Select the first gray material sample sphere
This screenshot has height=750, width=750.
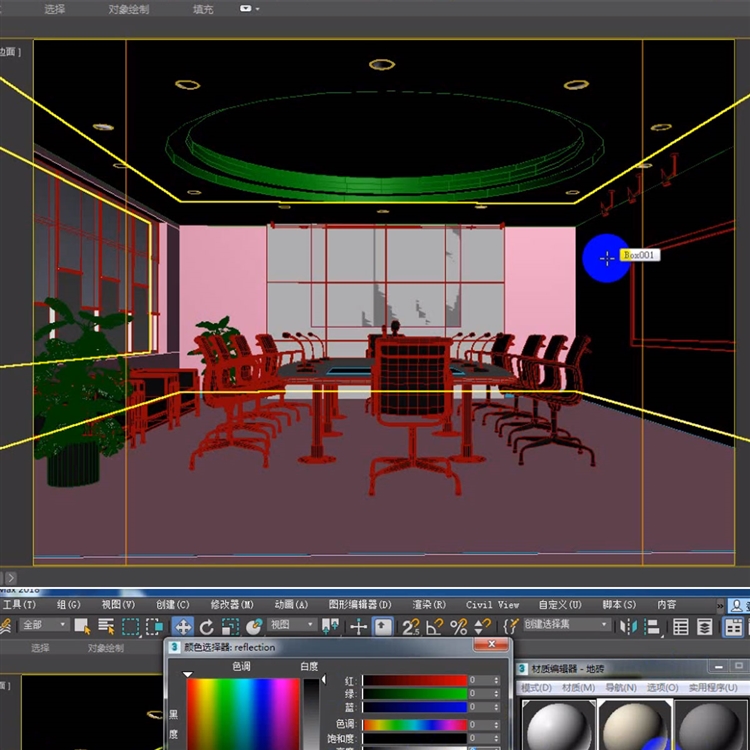tap(558, 725)
